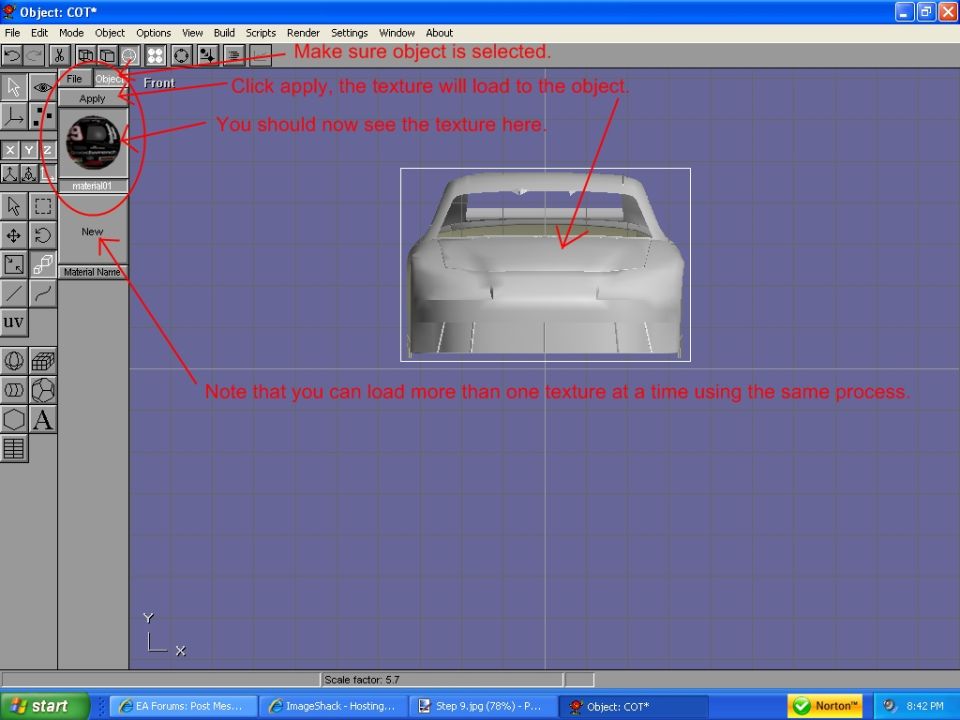Open the Edit menu
Viewport: 960px width, 720px height.
pyautogui.click(x=39, y=33)
